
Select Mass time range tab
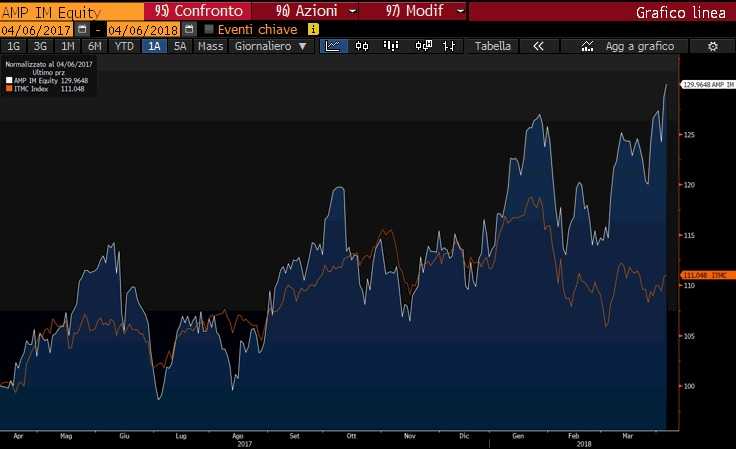tap(210, 46)
